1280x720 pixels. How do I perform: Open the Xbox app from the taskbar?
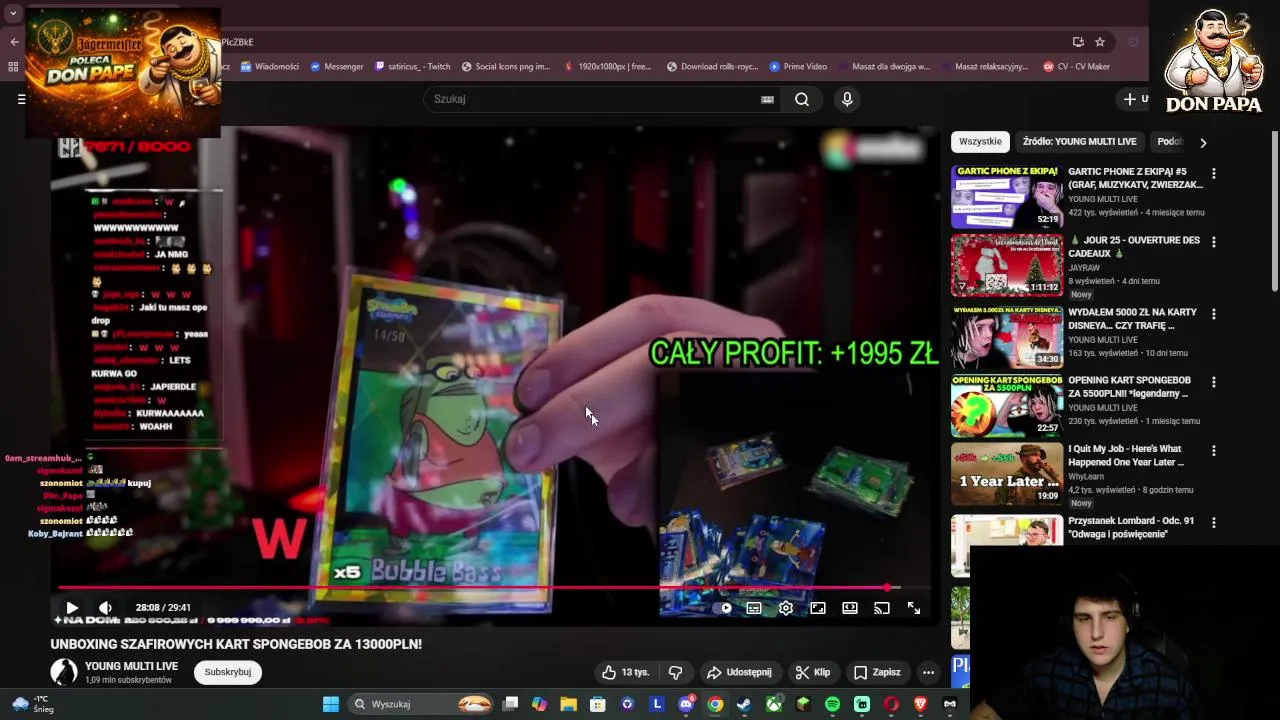[x=774, y=704]
